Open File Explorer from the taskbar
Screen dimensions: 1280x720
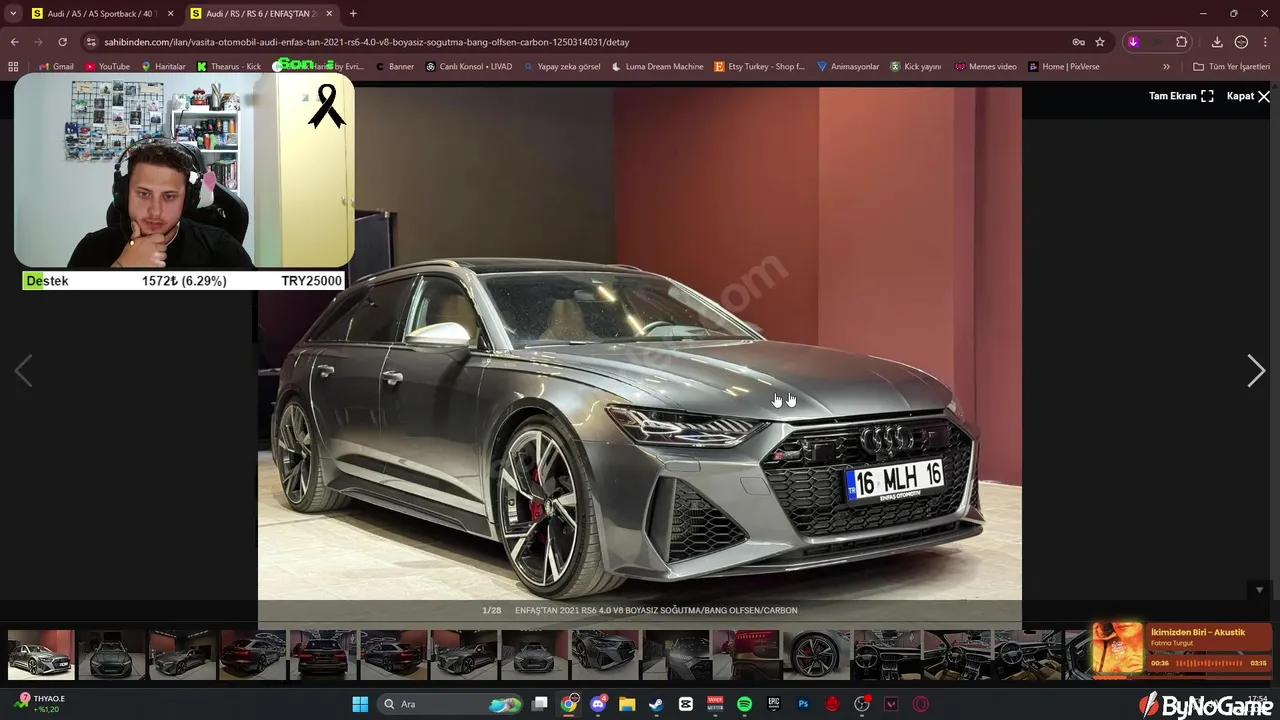click(627, 704)
